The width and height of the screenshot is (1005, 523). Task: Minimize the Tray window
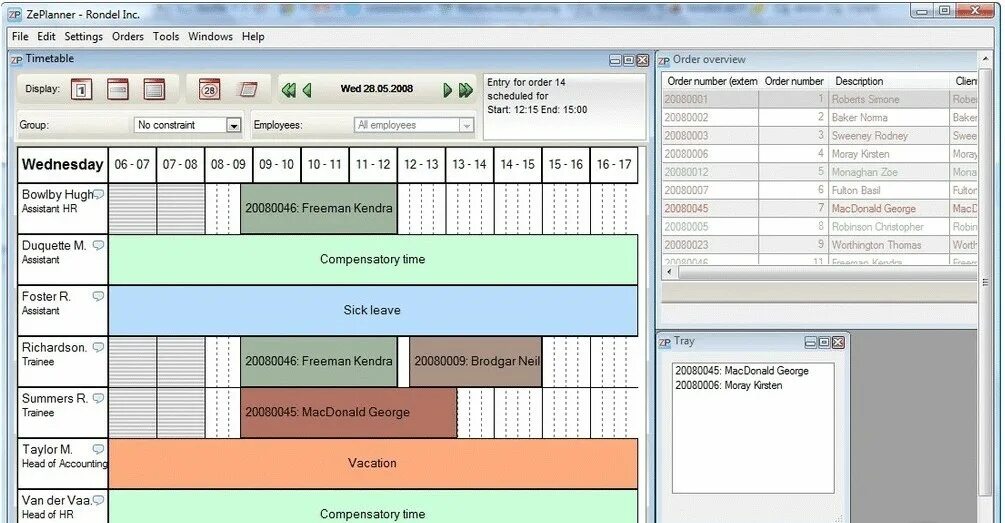pyautogui.click(x=810, y=342)
